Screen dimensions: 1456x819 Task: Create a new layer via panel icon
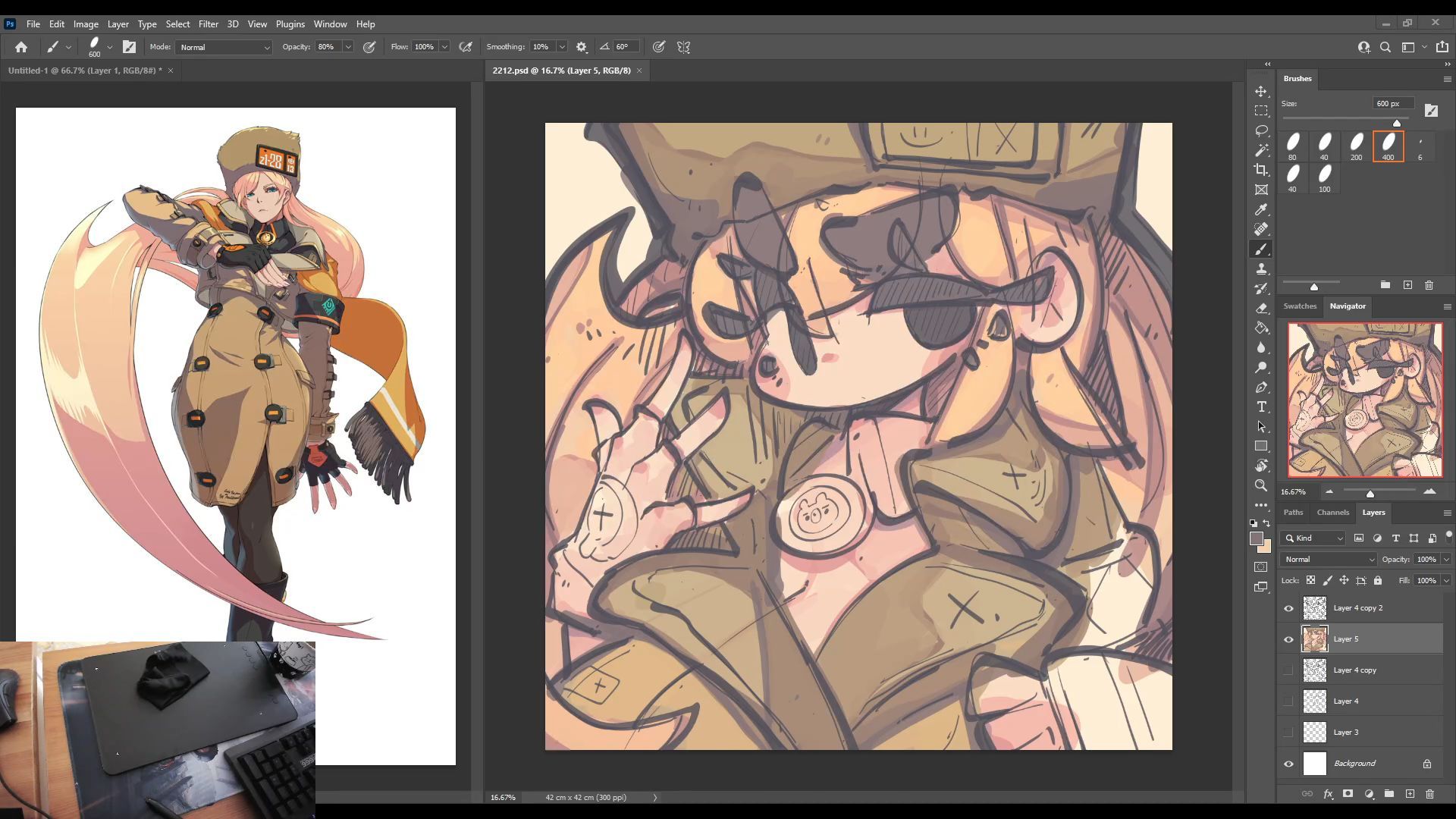pos(1410,794)
